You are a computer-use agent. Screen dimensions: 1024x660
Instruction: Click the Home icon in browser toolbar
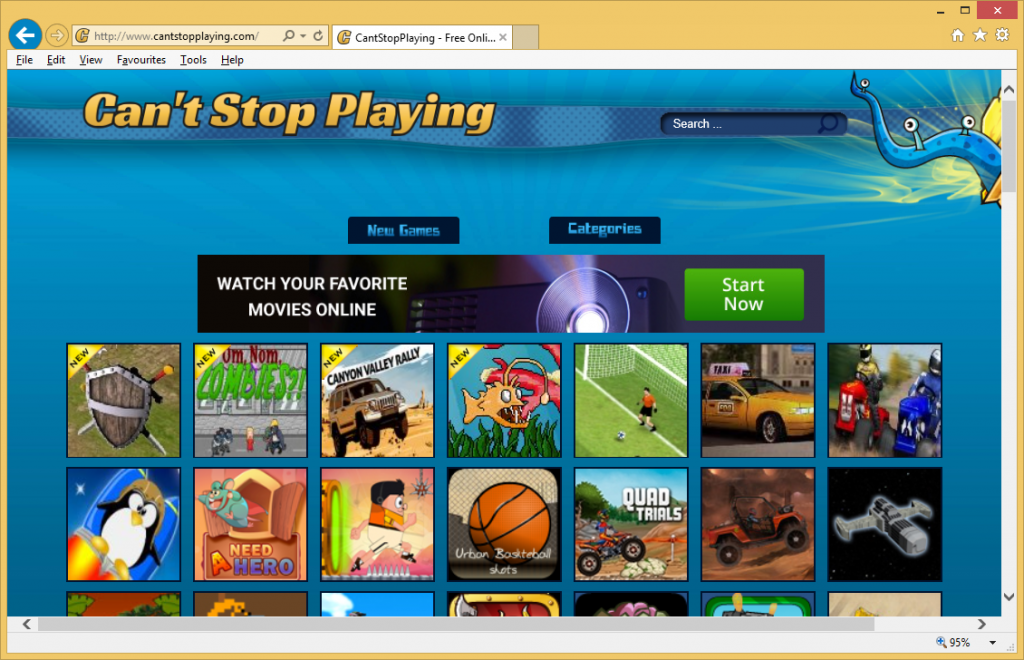coord(957,35)
